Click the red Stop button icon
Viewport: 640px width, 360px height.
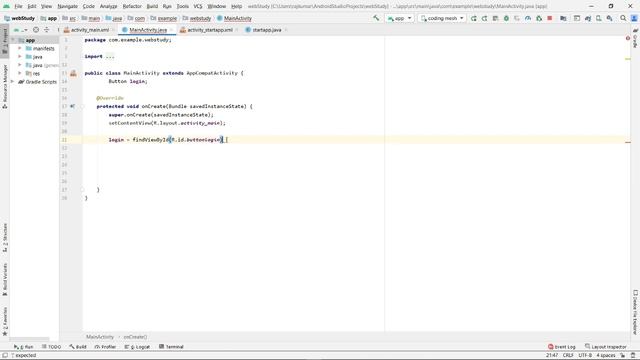click(550, 18)
